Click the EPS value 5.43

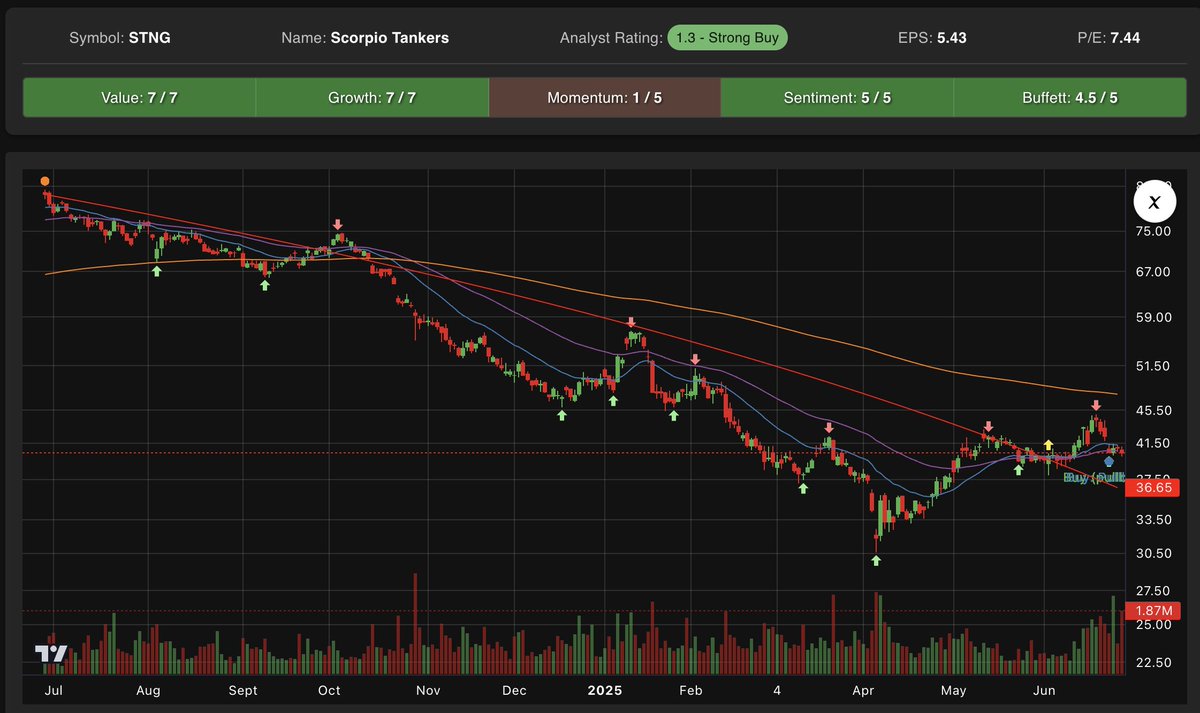(953, 38)
